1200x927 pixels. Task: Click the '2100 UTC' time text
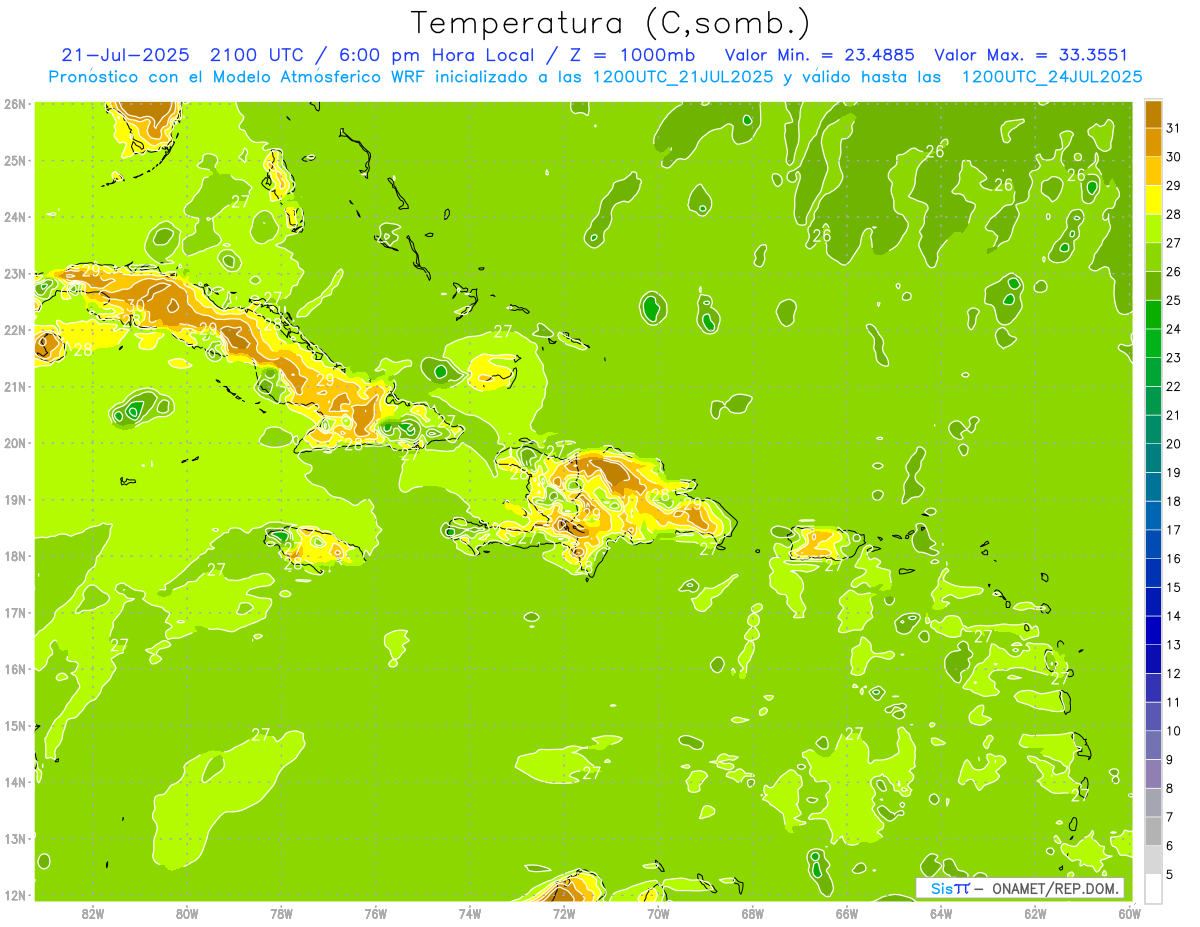click(256, 55)
